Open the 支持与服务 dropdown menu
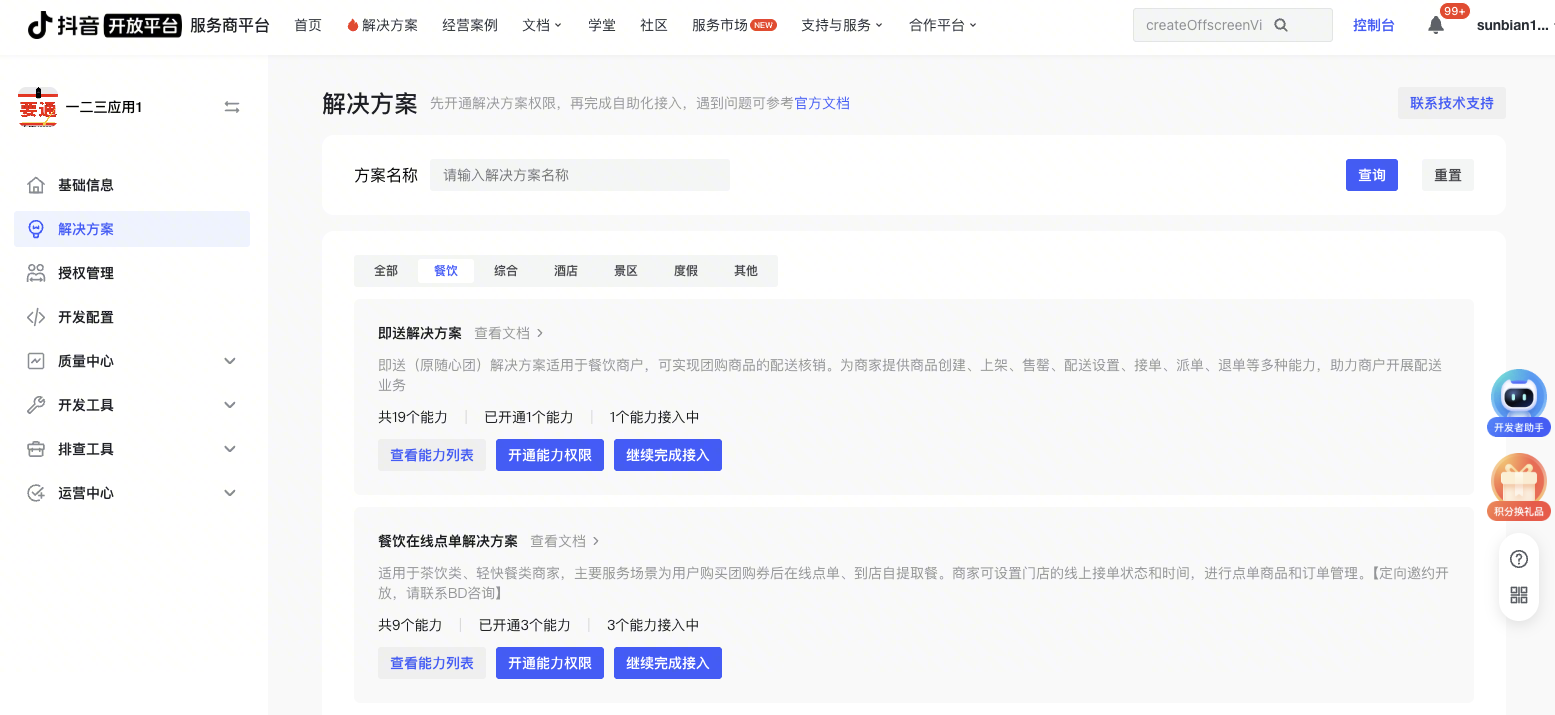 point(842,25)
